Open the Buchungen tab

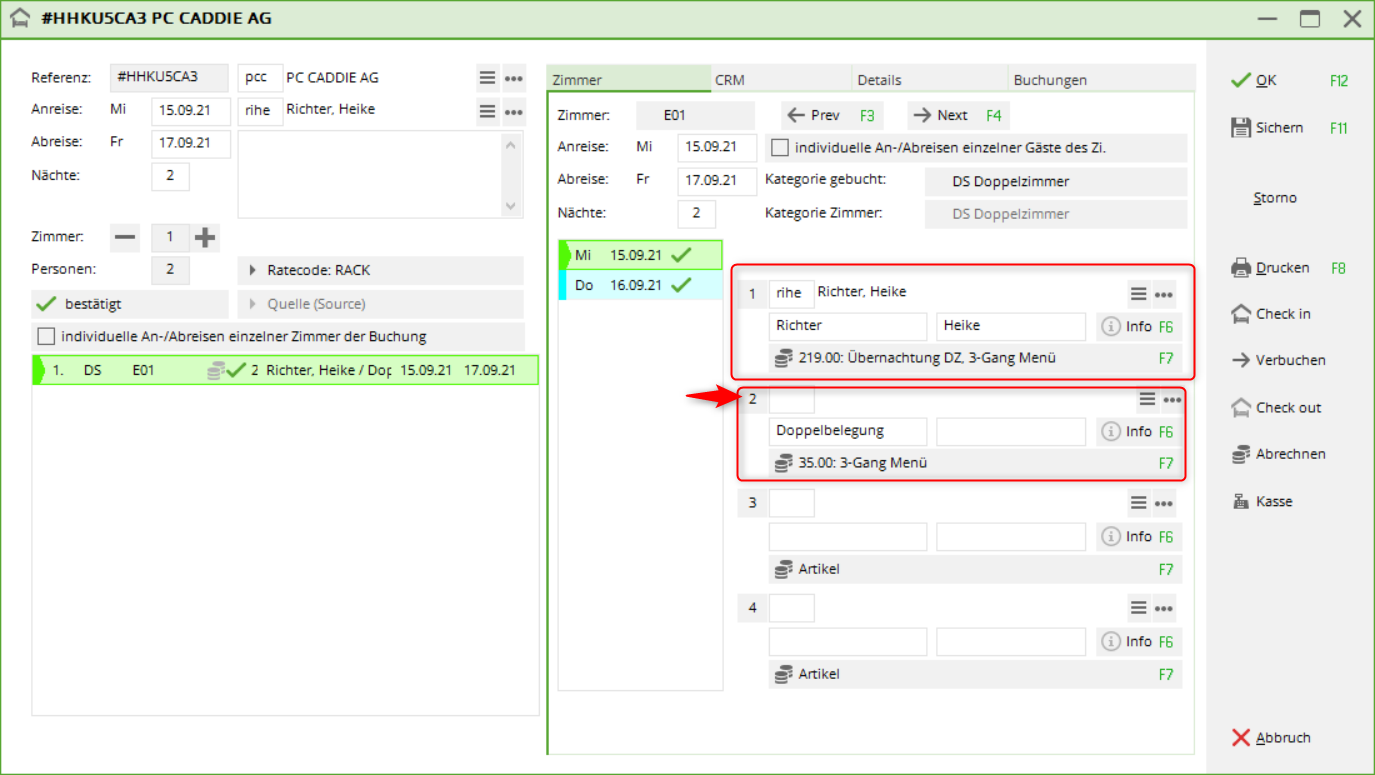click(x=1050, y=80)
